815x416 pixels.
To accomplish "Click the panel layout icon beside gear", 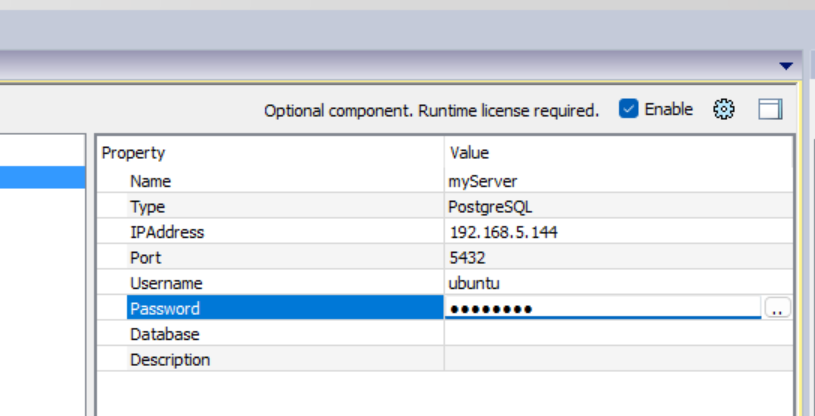I will pos(770,110).
